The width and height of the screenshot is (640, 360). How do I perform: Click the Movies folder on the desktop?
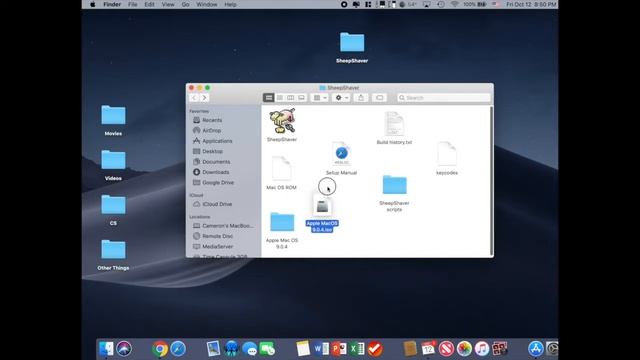point(113,115)
